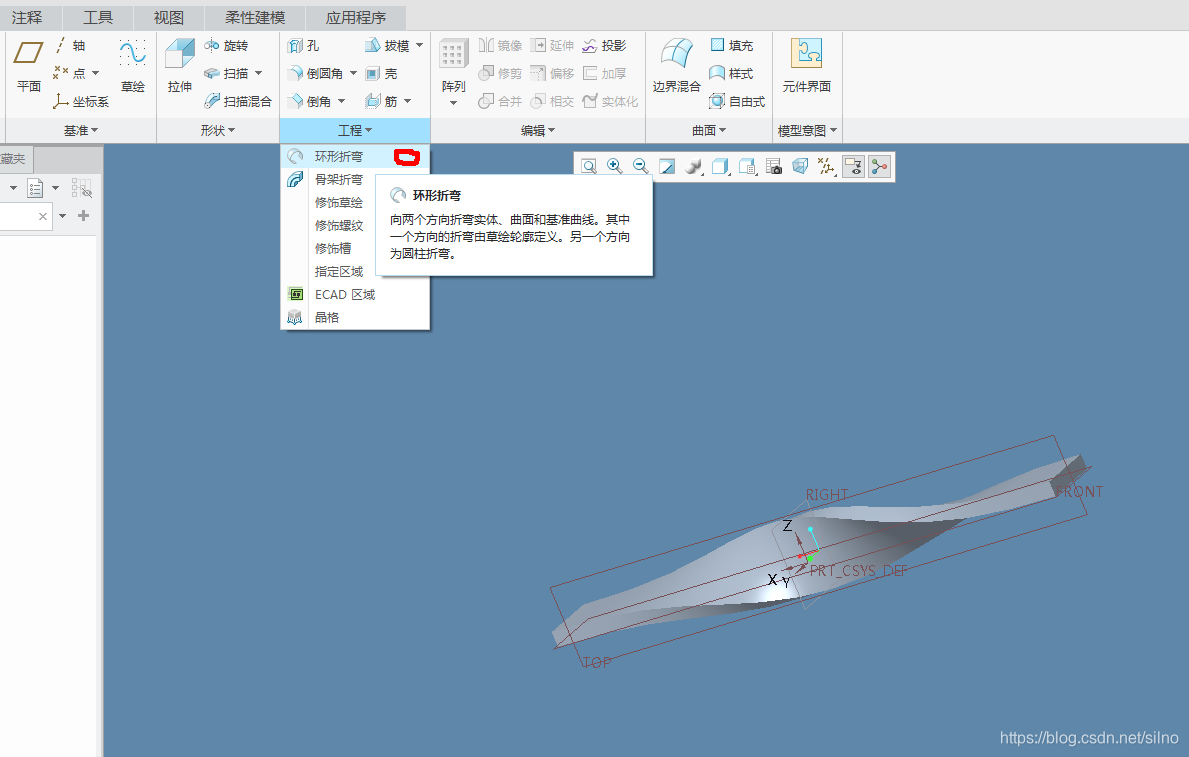Switch to the 柔性建模 ribbon tab

coord(255,17)
